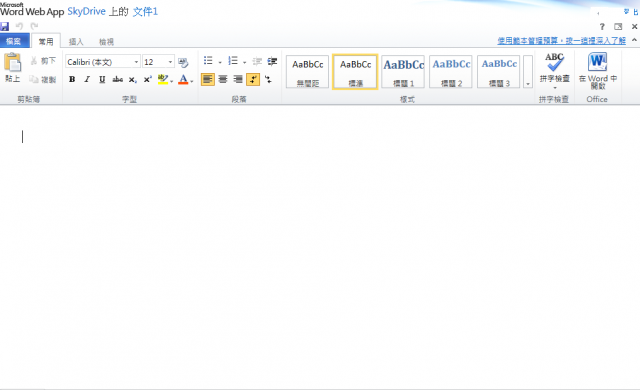640x390 pixels.
Task: Apply the Heading 3 style
Action: point(499,72)
